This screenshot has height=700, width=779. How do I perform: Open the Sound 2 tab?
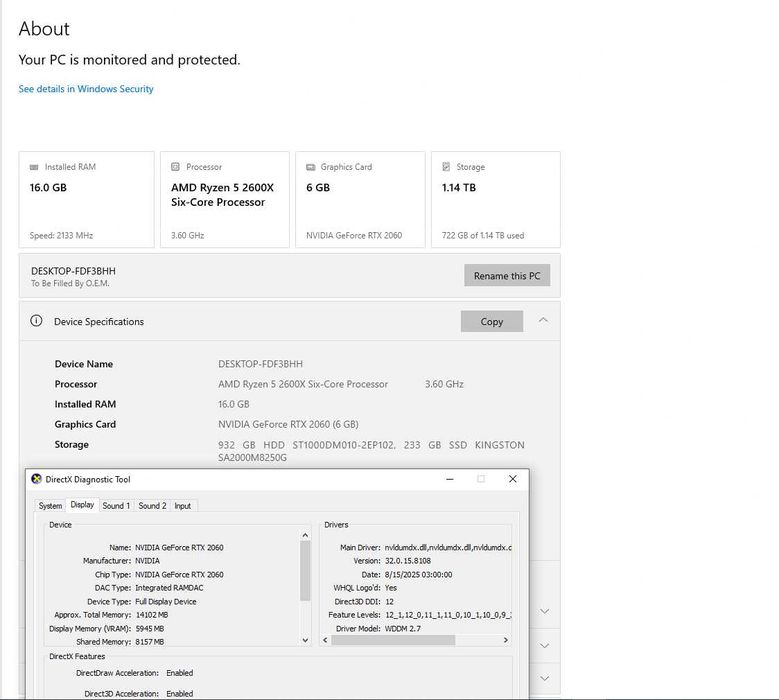(152, 506)
